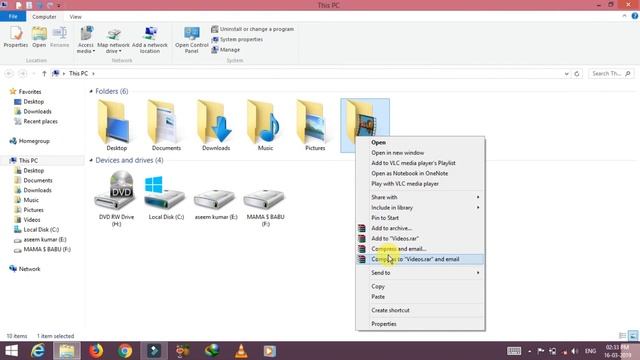Screen dimensions: 640x360
Task: Click Open in the context menu
Action: 420,142
